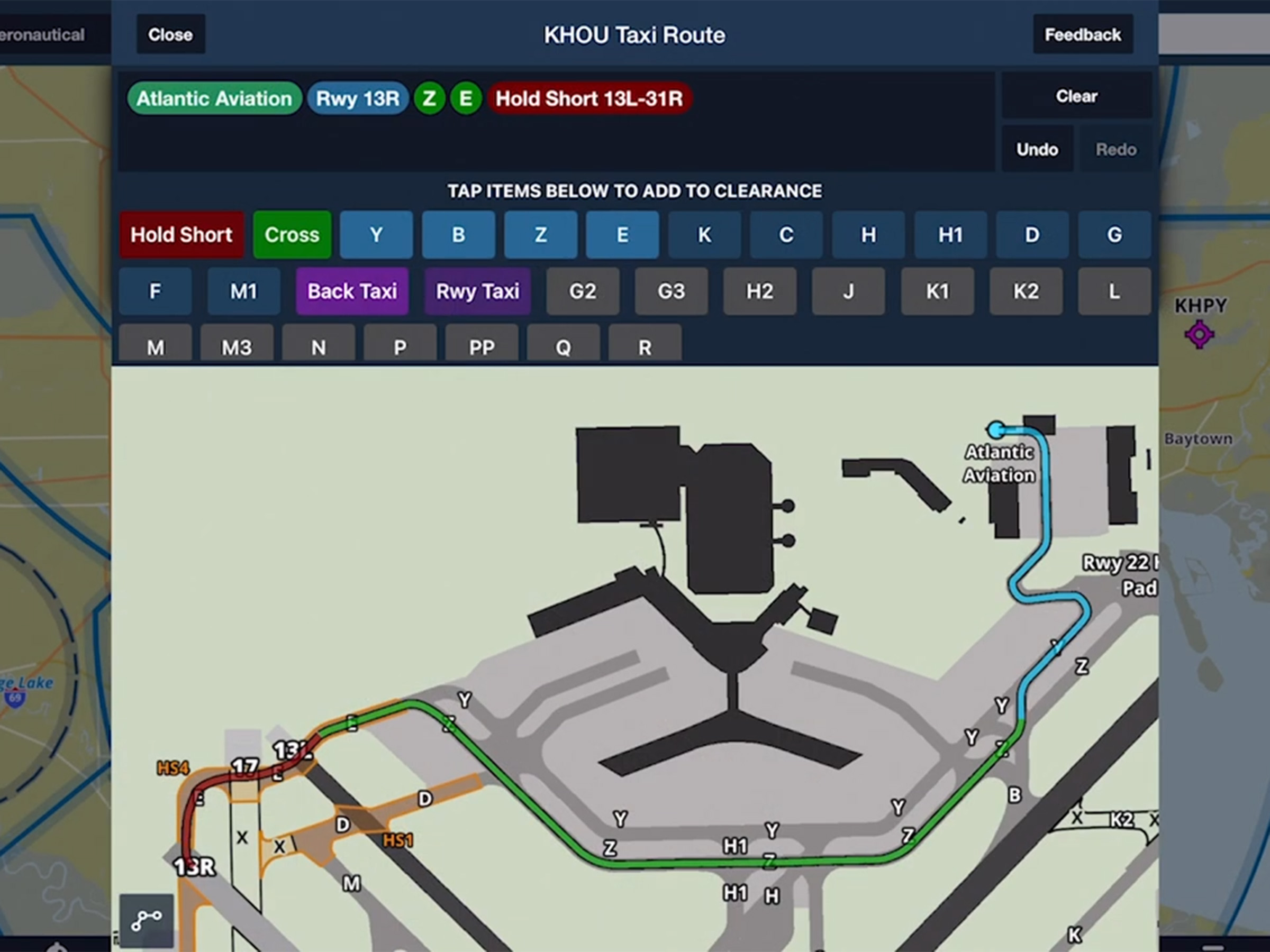
Task: Undo the last clearance item
Action: tap(1037, 150)
